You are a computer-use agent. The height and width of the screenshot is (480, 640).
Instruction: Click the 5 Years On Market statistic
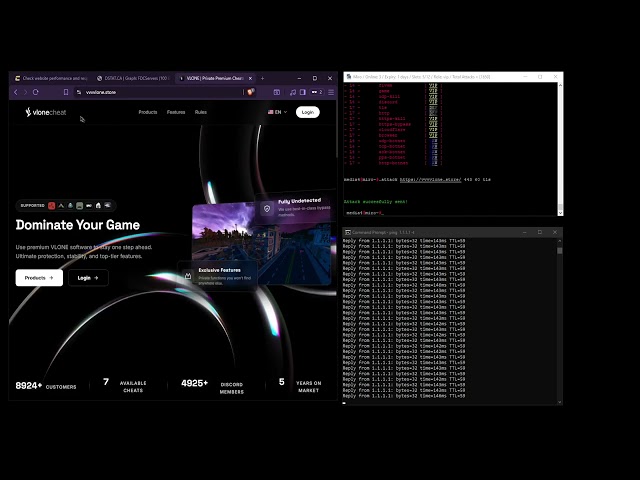click(x=300, y=386)
